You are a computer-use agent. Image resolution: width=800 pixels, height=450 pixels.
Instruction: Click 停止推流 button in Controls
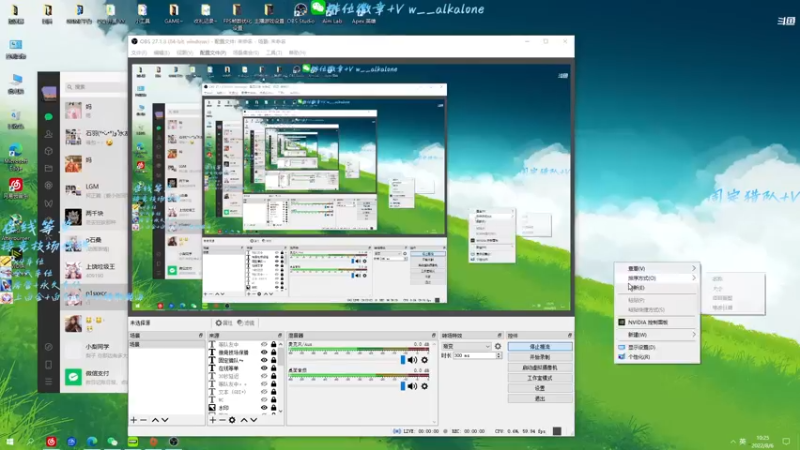click(x=540, y=346)
